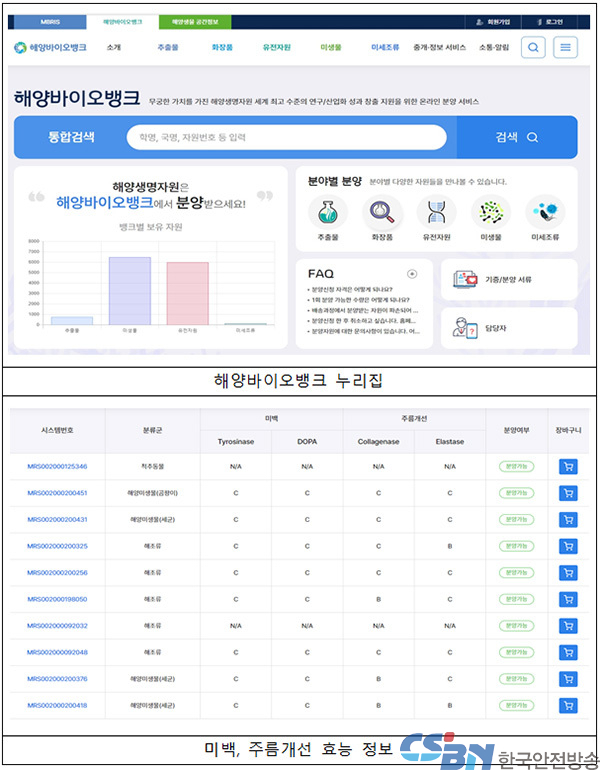The image size is (600, 770).
Task: Open the 추출물 navigation menu
Action: 168,48
